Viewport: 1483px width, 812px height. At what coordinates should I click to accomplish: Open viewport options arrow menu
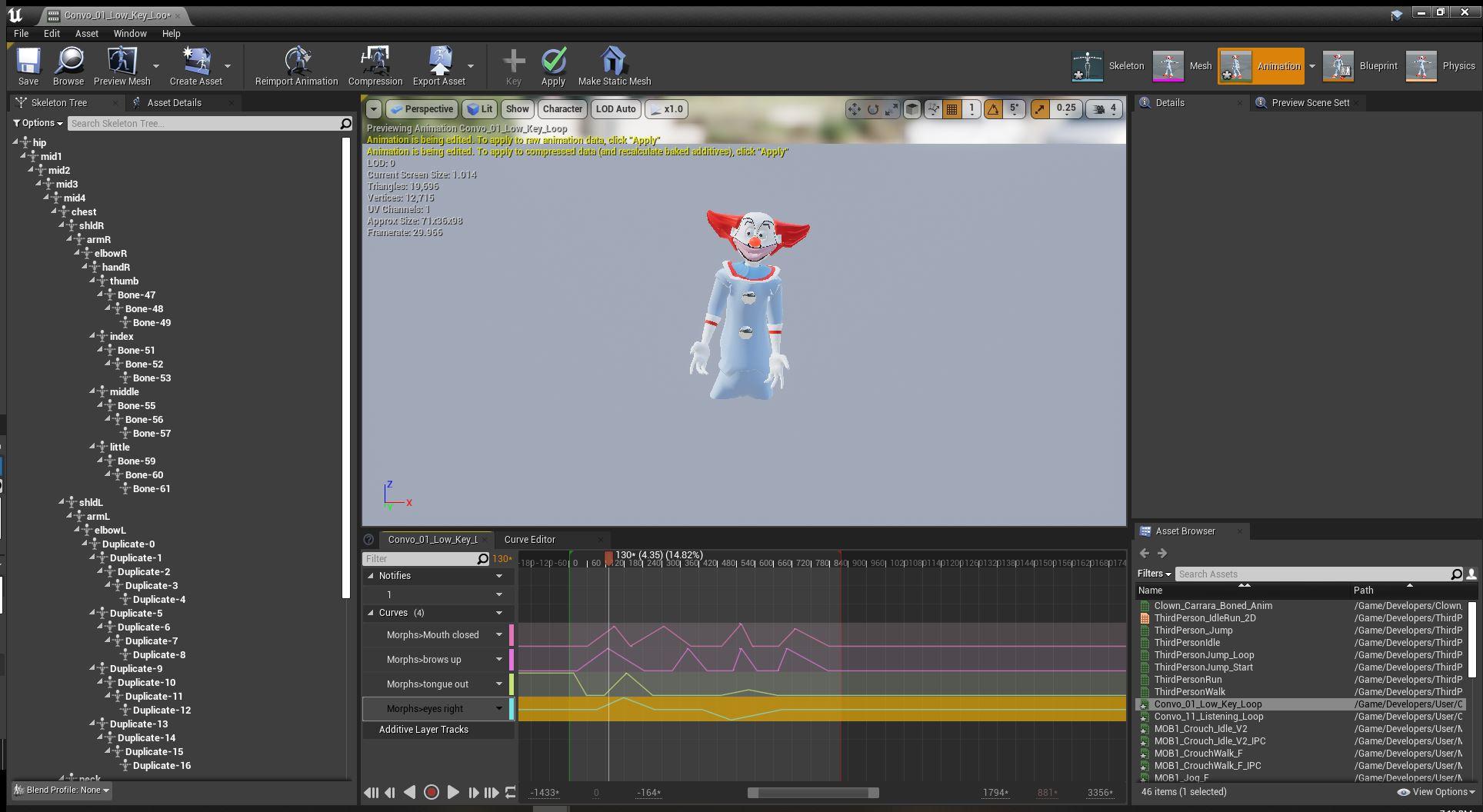click(374, 109)
